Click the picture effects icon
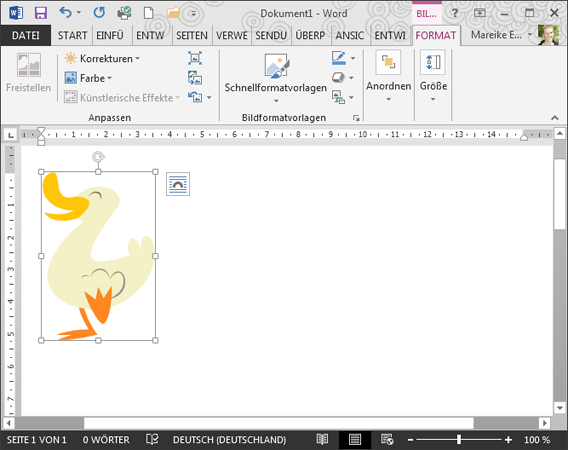The image size is (568, 450). click(x=338, y=78)
